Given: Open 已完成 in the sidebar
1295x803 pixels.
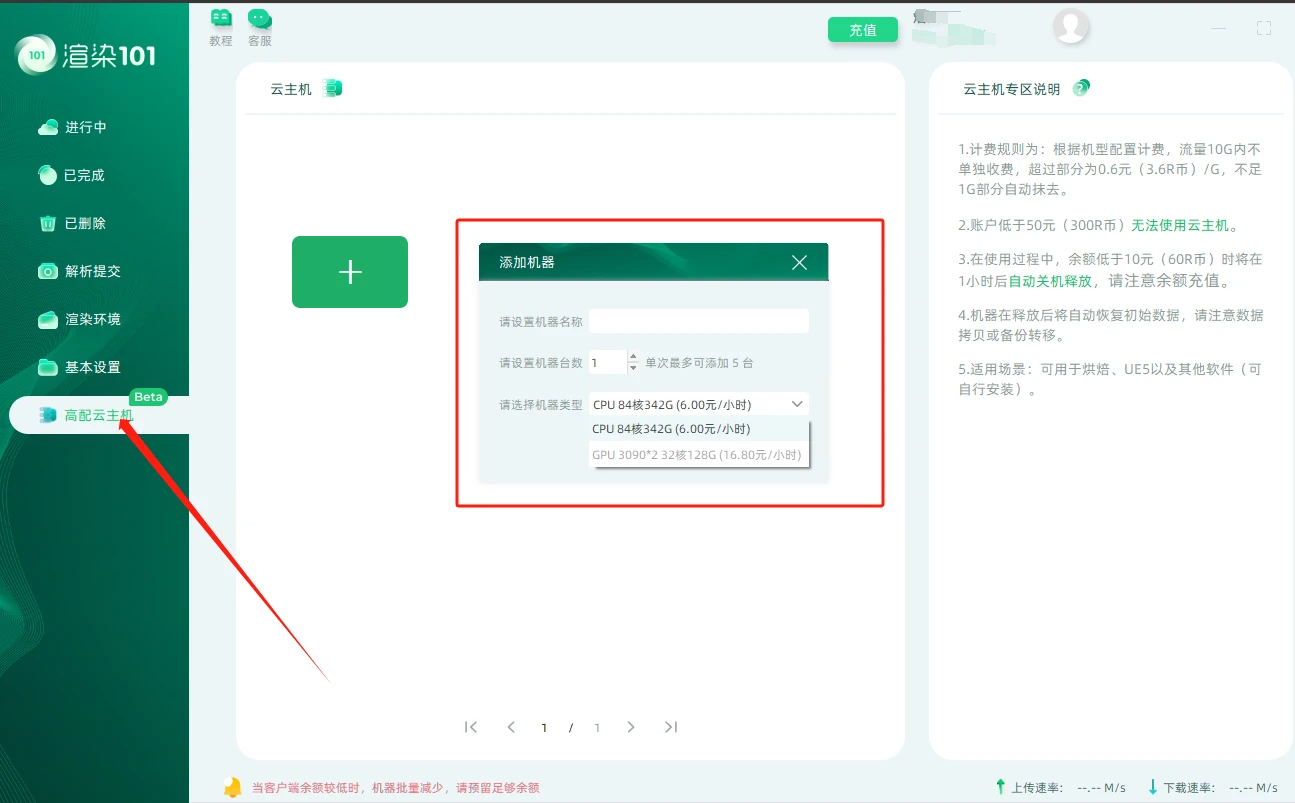Looking at the screenshot, I should coord(71,175).
